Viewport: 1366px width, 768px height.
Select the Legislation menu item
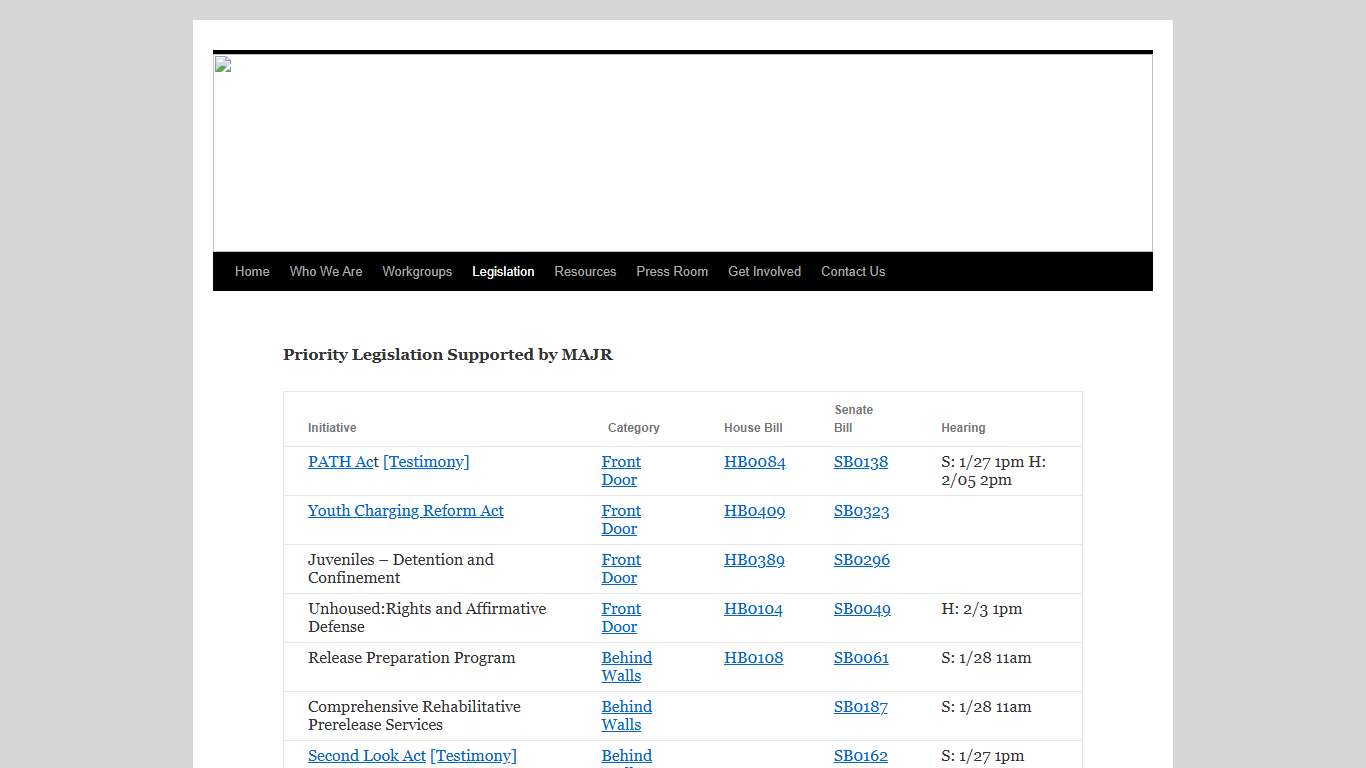503,271
